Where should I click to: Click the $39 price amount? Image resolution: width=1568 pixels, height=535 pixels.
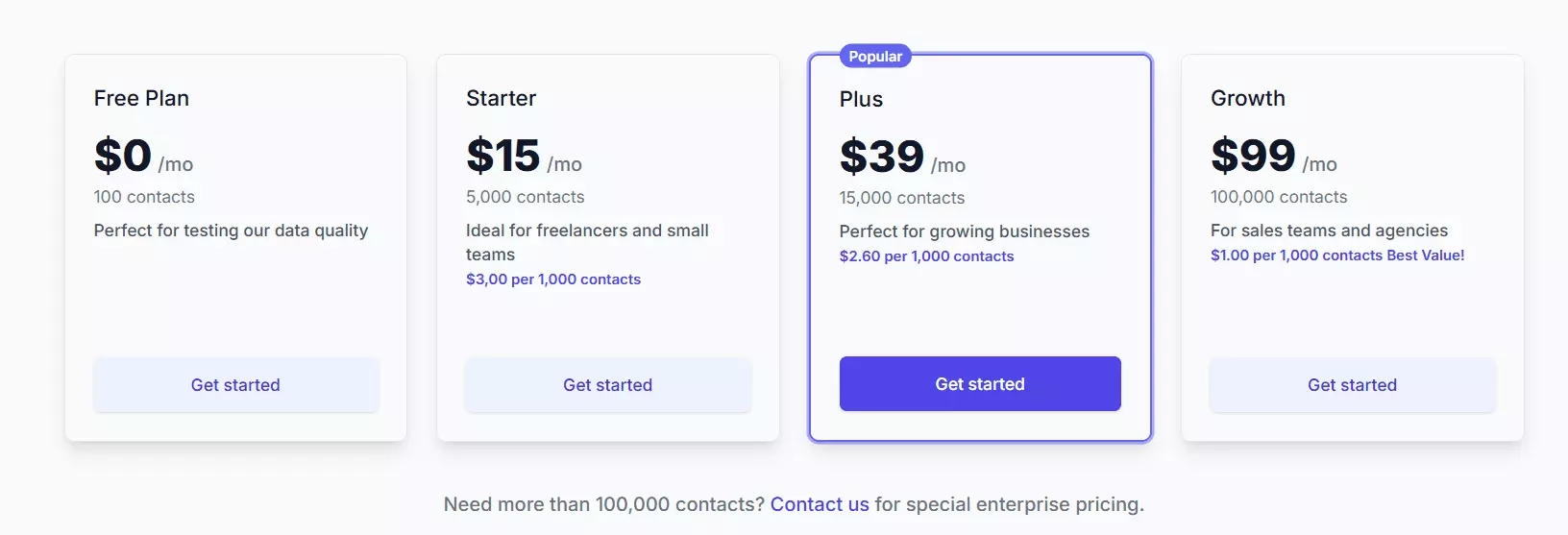(881, 157)
